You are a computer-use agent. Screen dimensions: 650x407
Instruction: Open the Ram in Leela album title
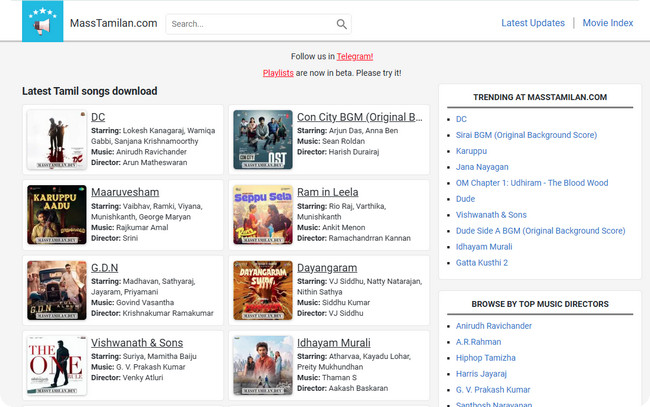pyautogui.click(x=328, y=192)
